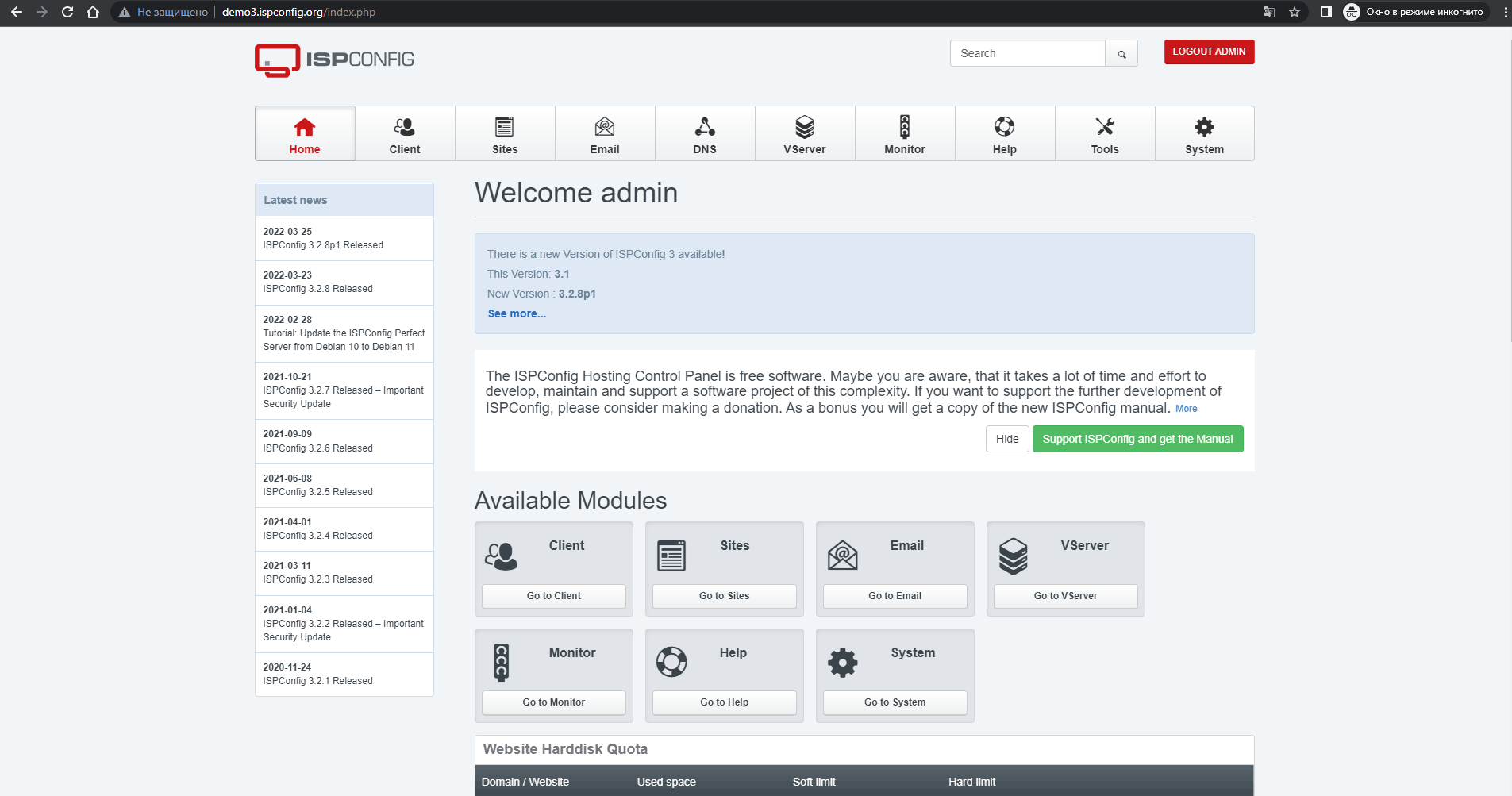The height and width of the screenshot is (796, 1512).
Task: Open the incognito window indicator
Action: [x=1414, y=12]
